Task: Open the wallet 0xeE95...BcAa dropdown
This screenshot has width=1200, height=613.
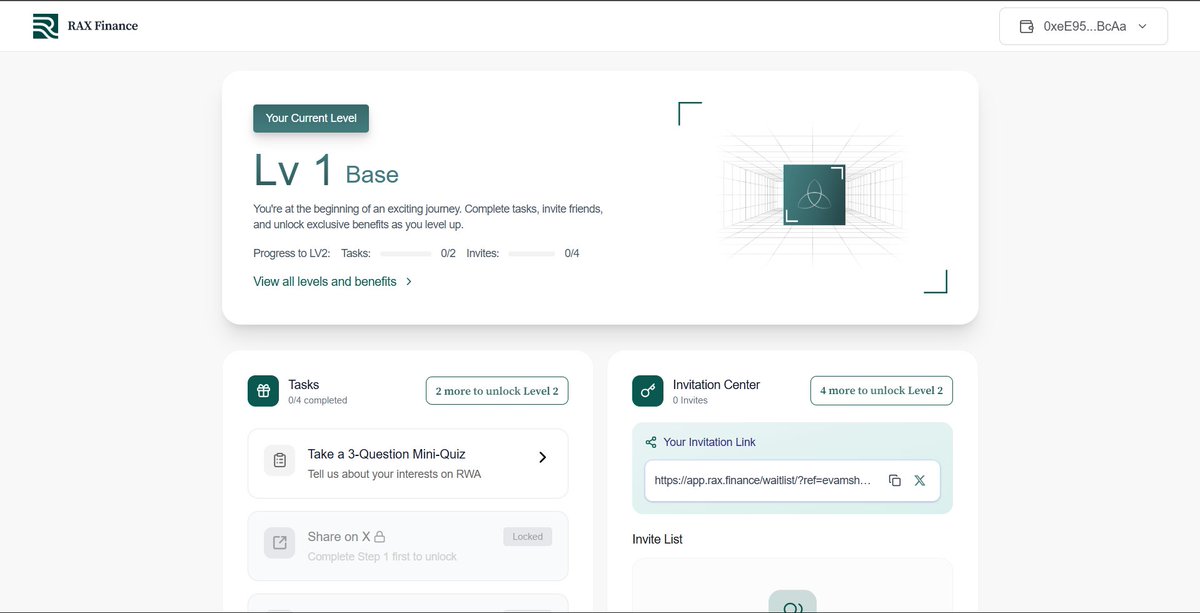Action: point(1083,27)
